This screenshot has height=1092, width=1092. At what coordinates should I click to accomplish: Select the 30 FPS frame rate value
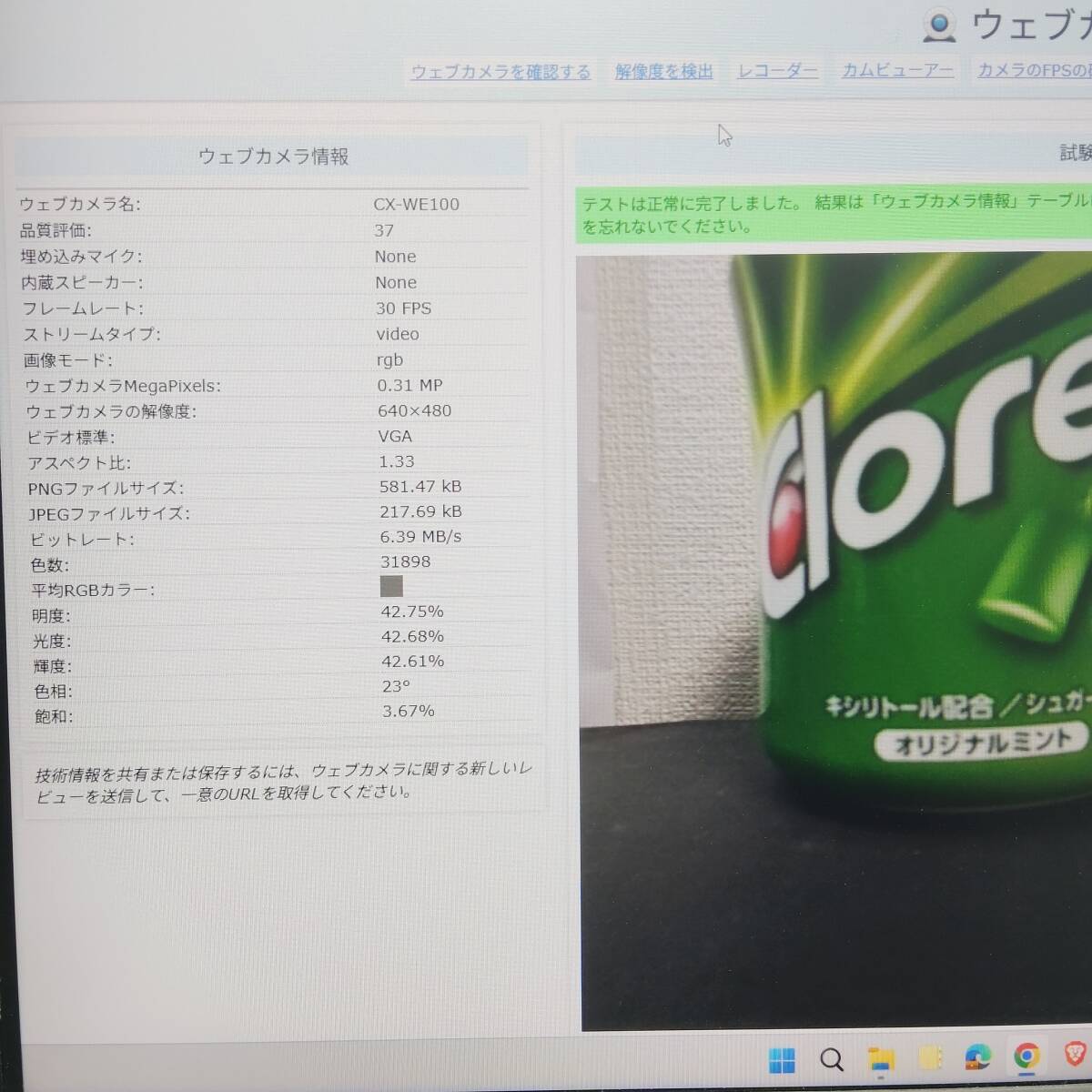403,308
